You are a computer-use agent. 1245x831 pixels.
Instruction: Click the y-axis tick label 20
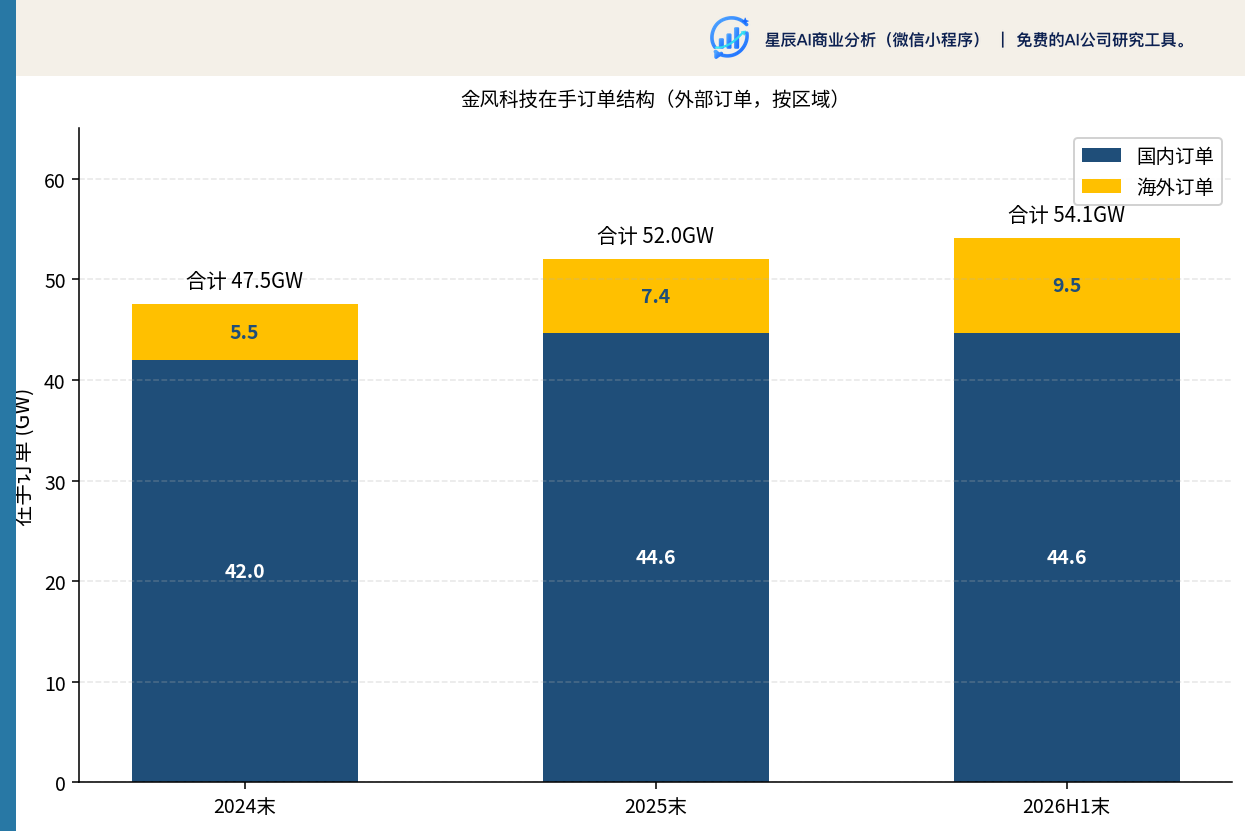click(54, 582)
